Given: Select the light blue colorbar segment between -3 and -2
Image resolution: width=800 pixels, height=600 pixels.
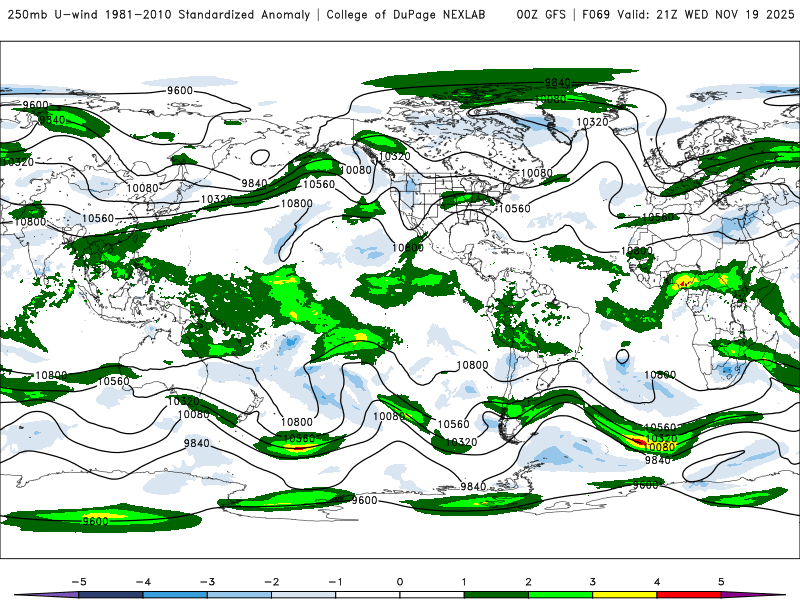Looking at the screenshot, I should (239, 595).
